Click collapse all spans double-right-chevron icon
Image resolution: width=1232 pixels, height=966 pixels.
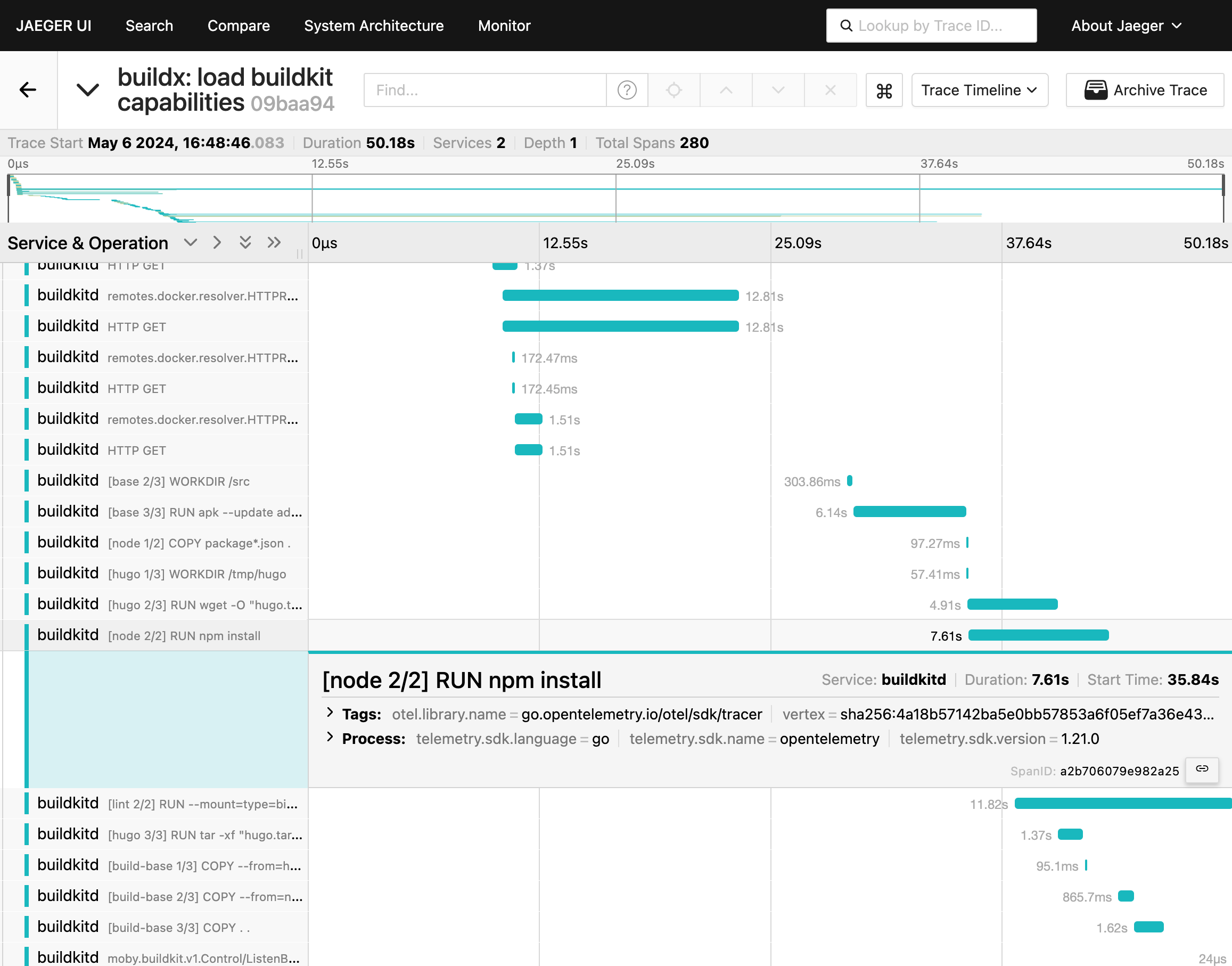(274, 243)
